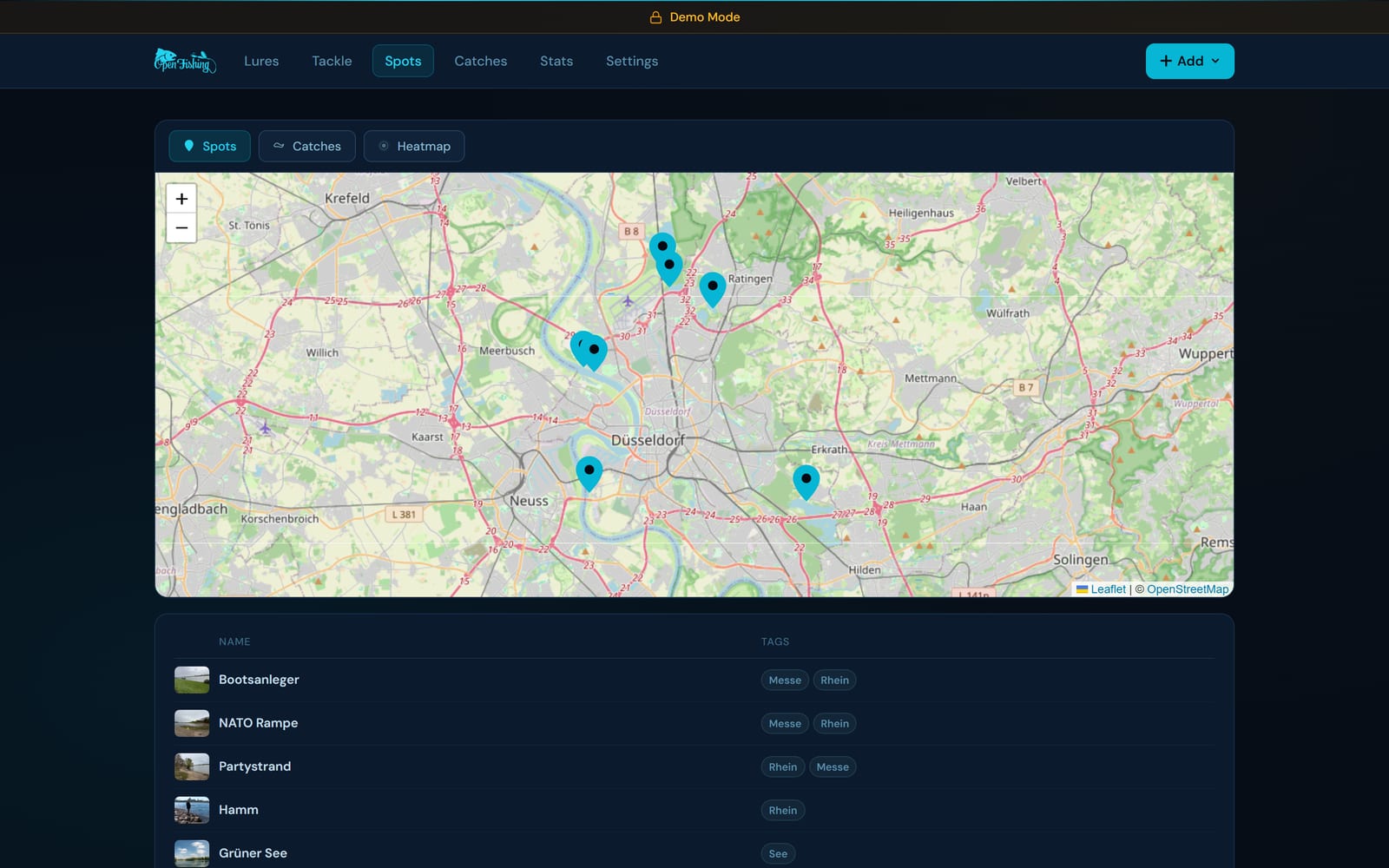
Task: Click the map marker near Ratingen
Action: pyautogui.click(x=713, y=289)
